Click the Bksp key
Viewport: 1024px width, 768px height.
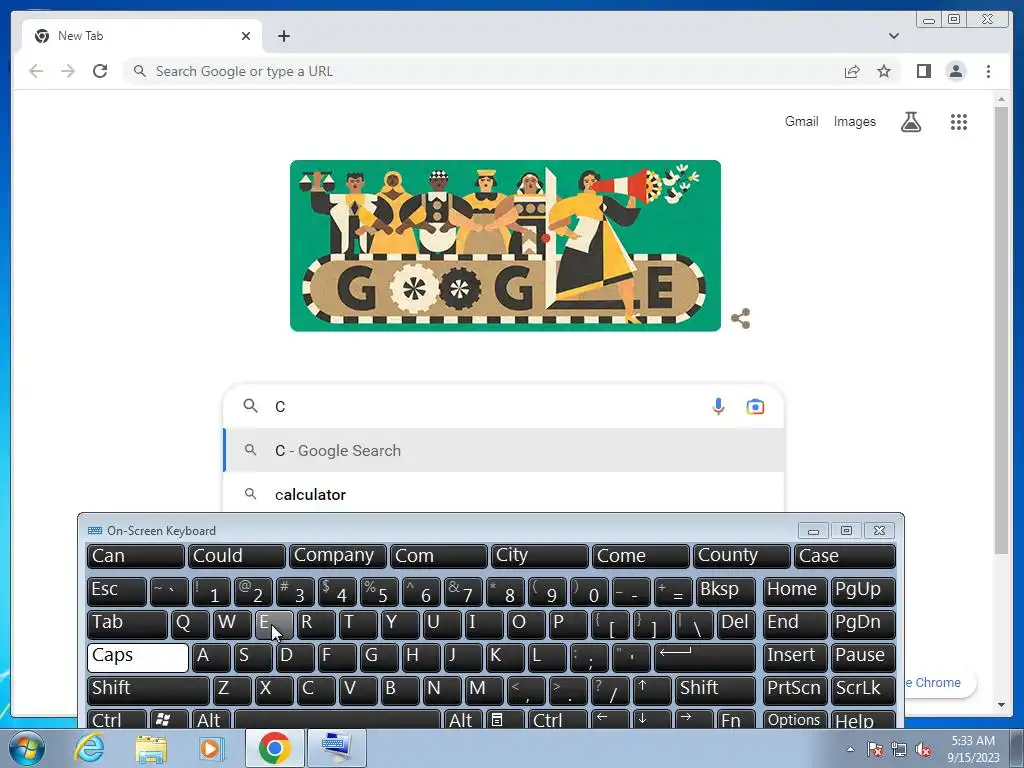tap(726, 592)
